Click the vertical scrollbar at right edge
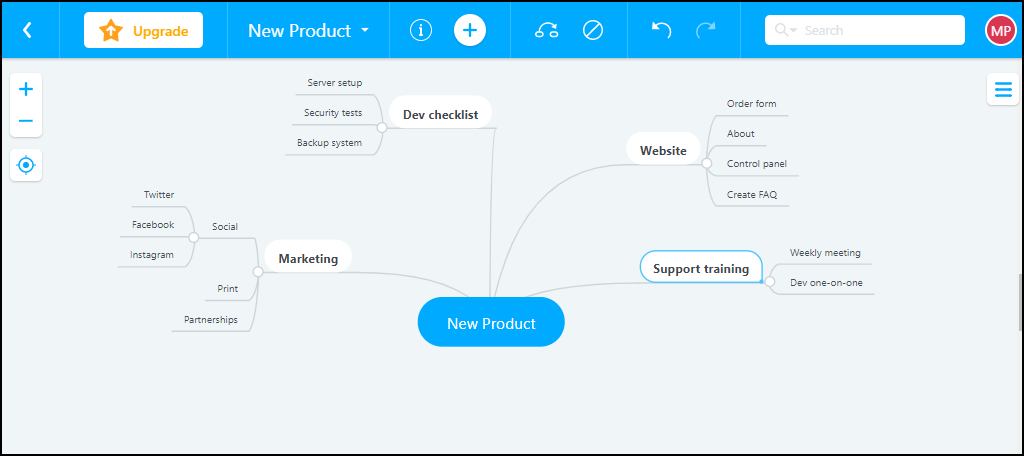The image size is (1024, 456). (x=1021, y=304)
